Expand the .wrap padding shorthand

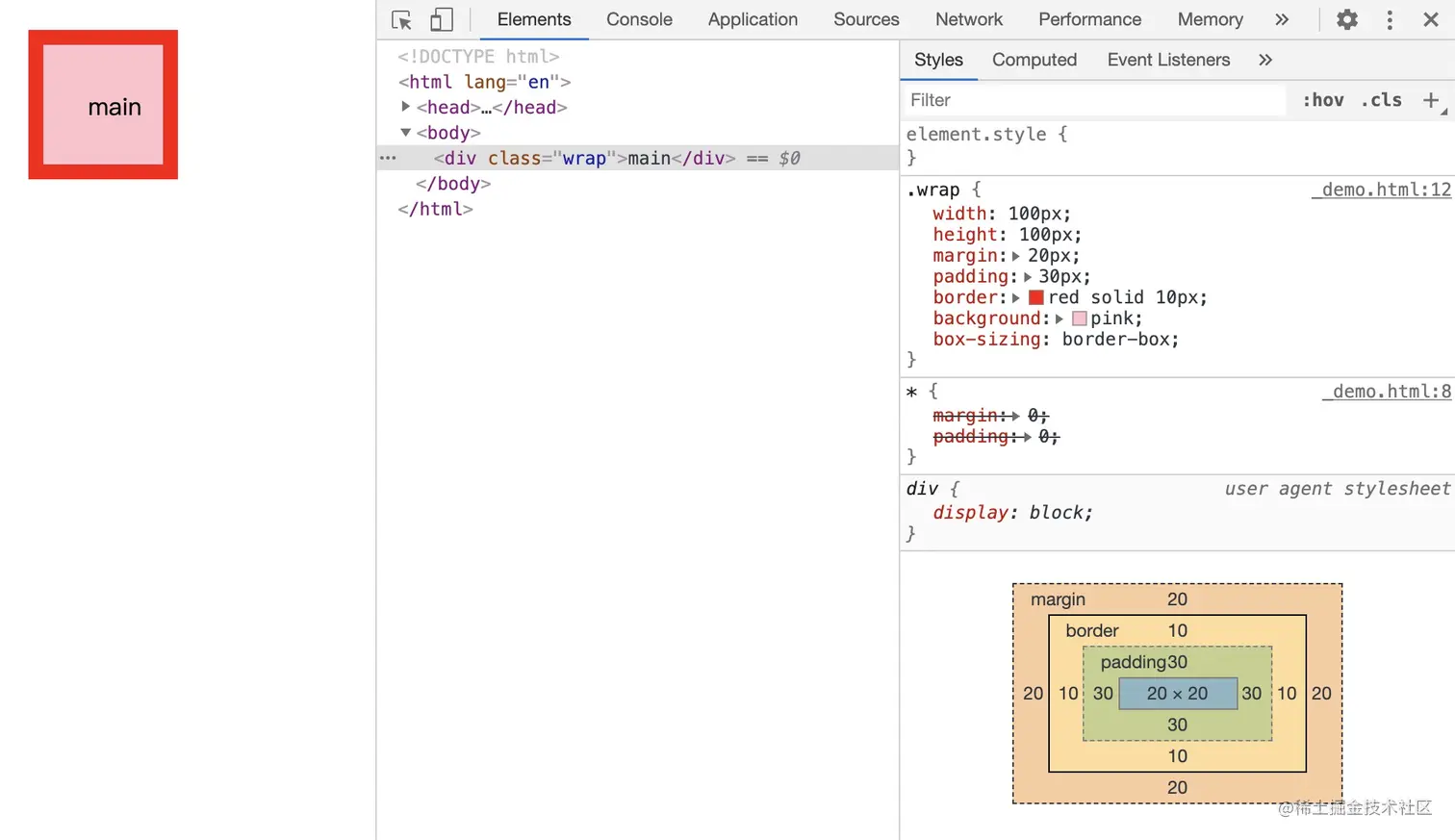pos(1027,277)
